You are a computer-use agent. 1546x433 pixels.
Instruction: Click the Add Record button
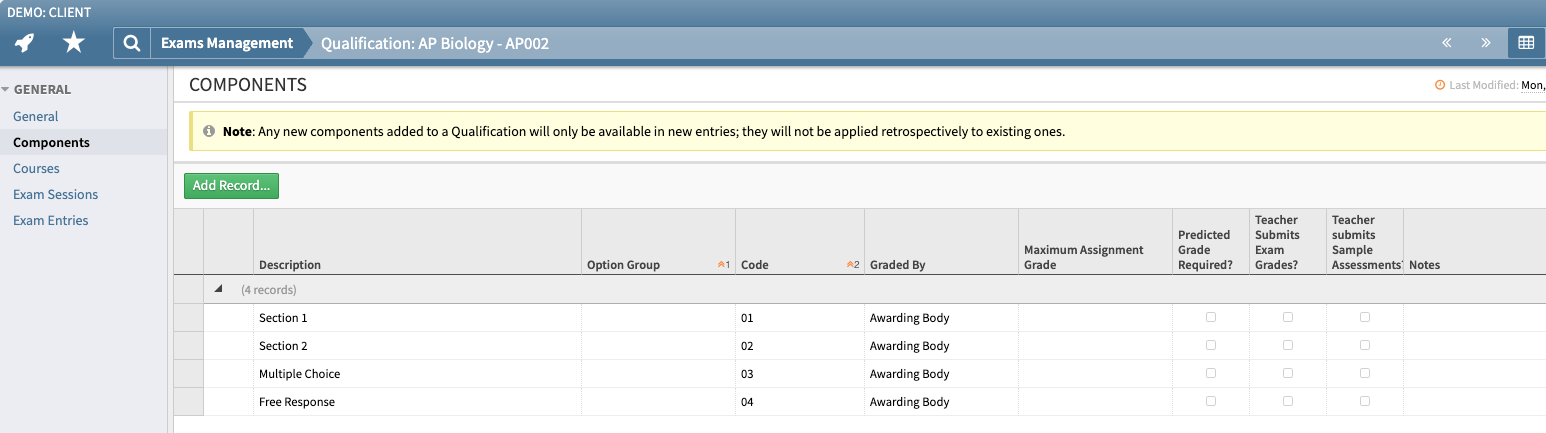point(231,185)
